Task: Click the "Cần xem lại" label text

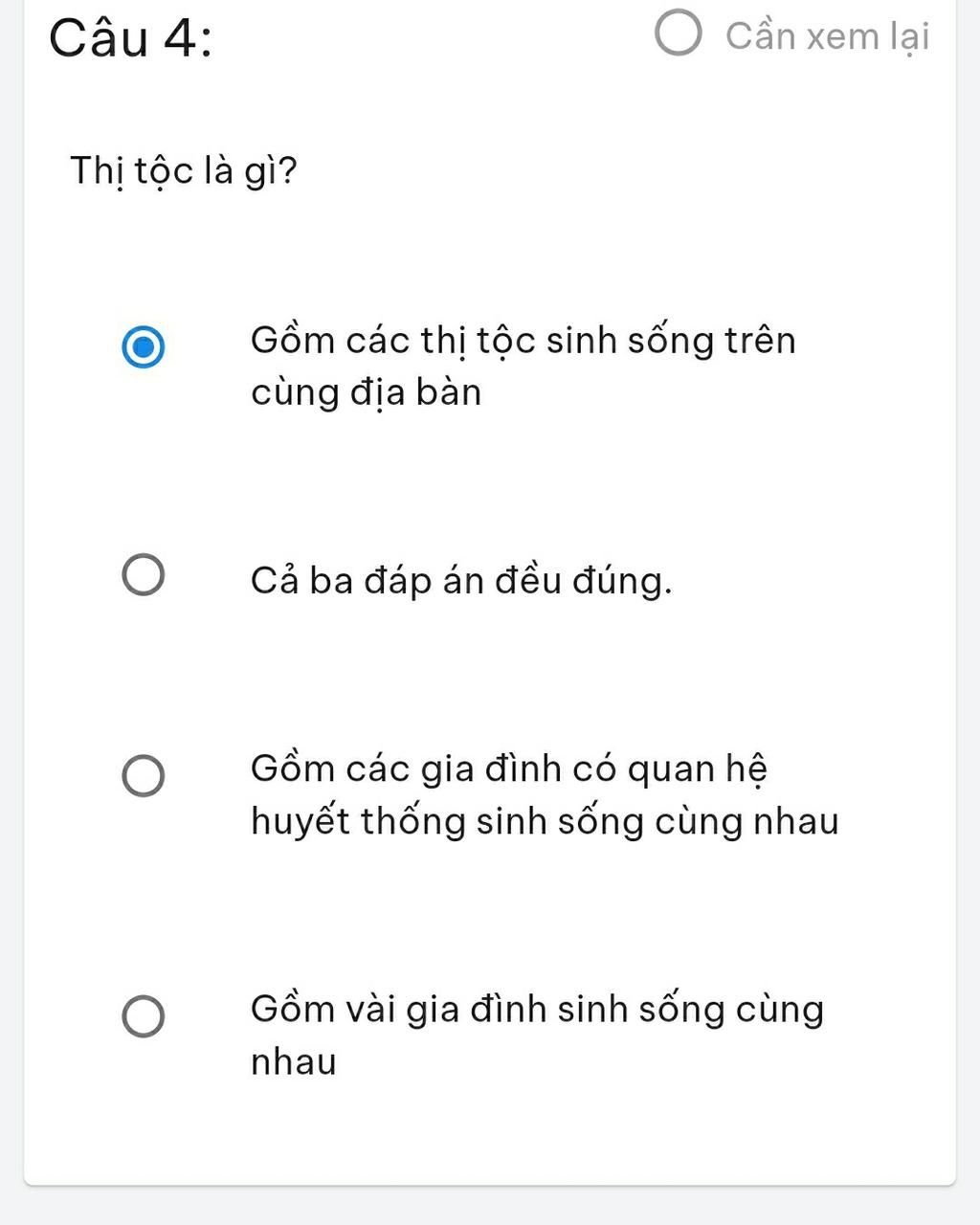Action: coord(827,36)
